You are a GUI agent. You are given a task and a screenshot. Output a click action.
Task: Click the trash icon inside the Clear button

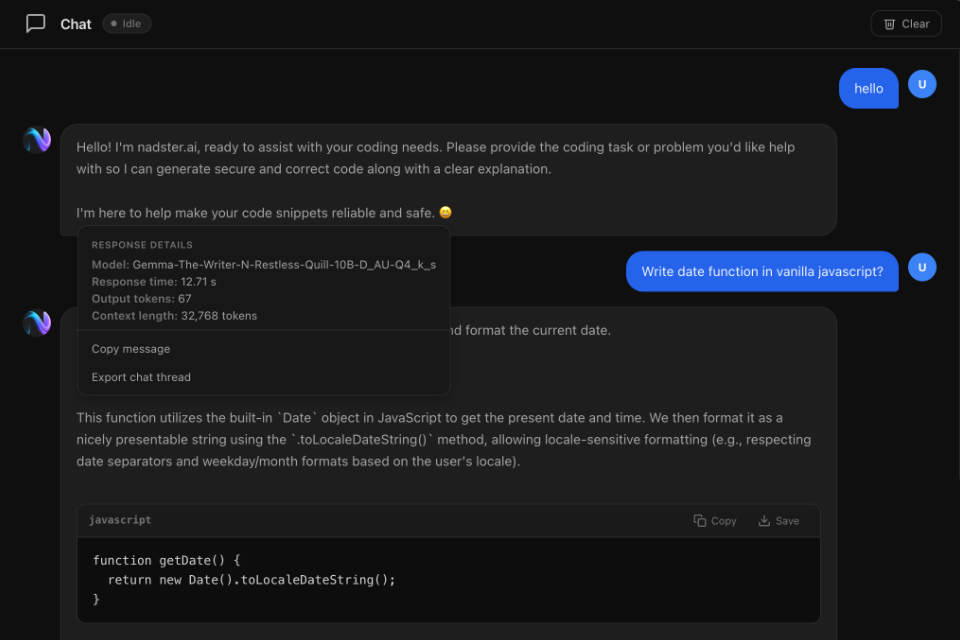(x=888, y=23)
